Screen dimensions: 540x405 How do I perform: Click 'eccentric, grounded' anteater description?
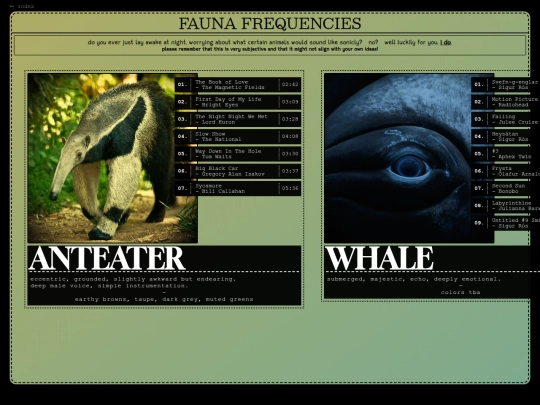click(x=133, y=282)
